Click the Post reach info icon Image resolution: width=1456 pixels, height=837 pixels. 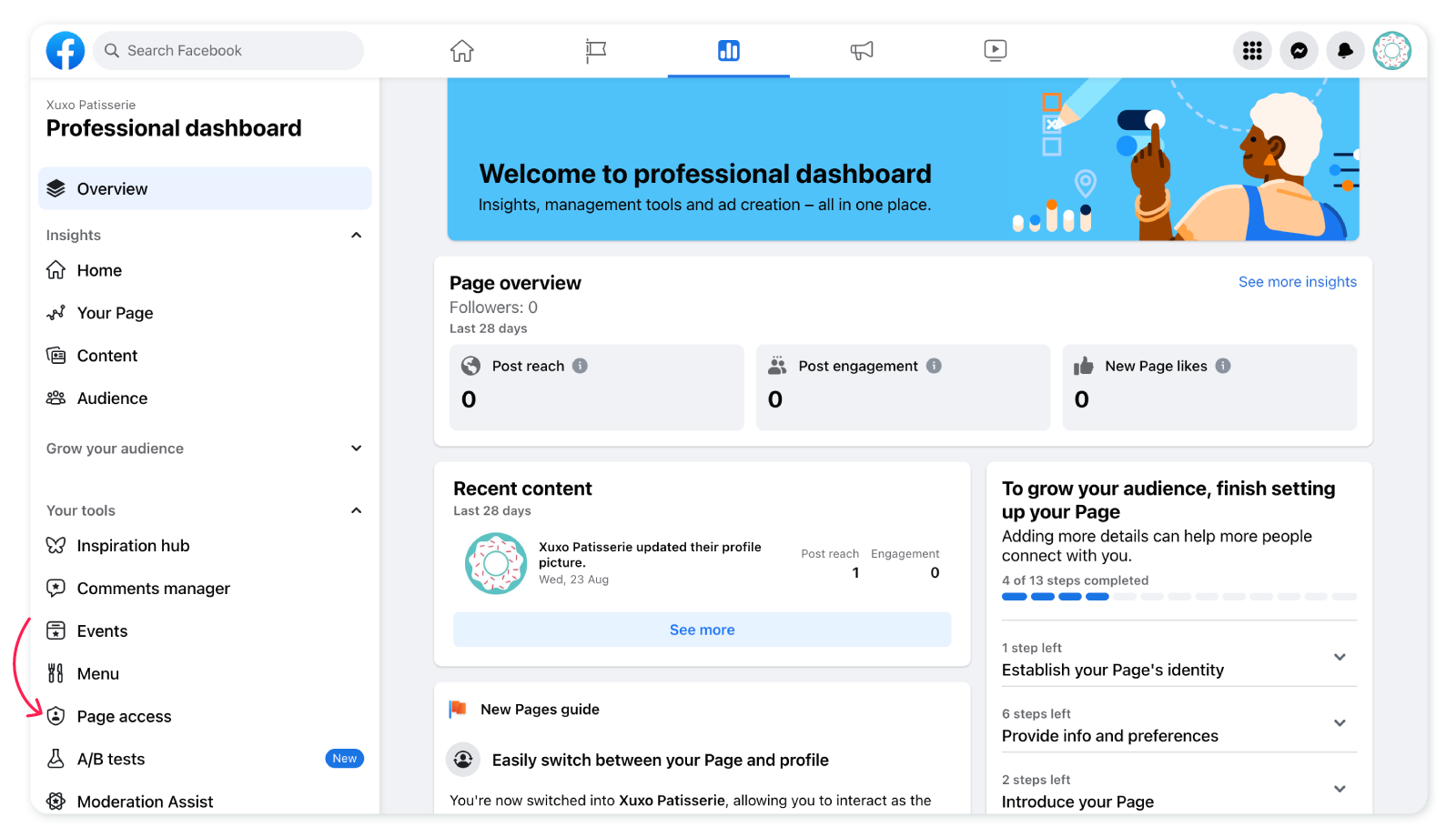click(580, 366)
